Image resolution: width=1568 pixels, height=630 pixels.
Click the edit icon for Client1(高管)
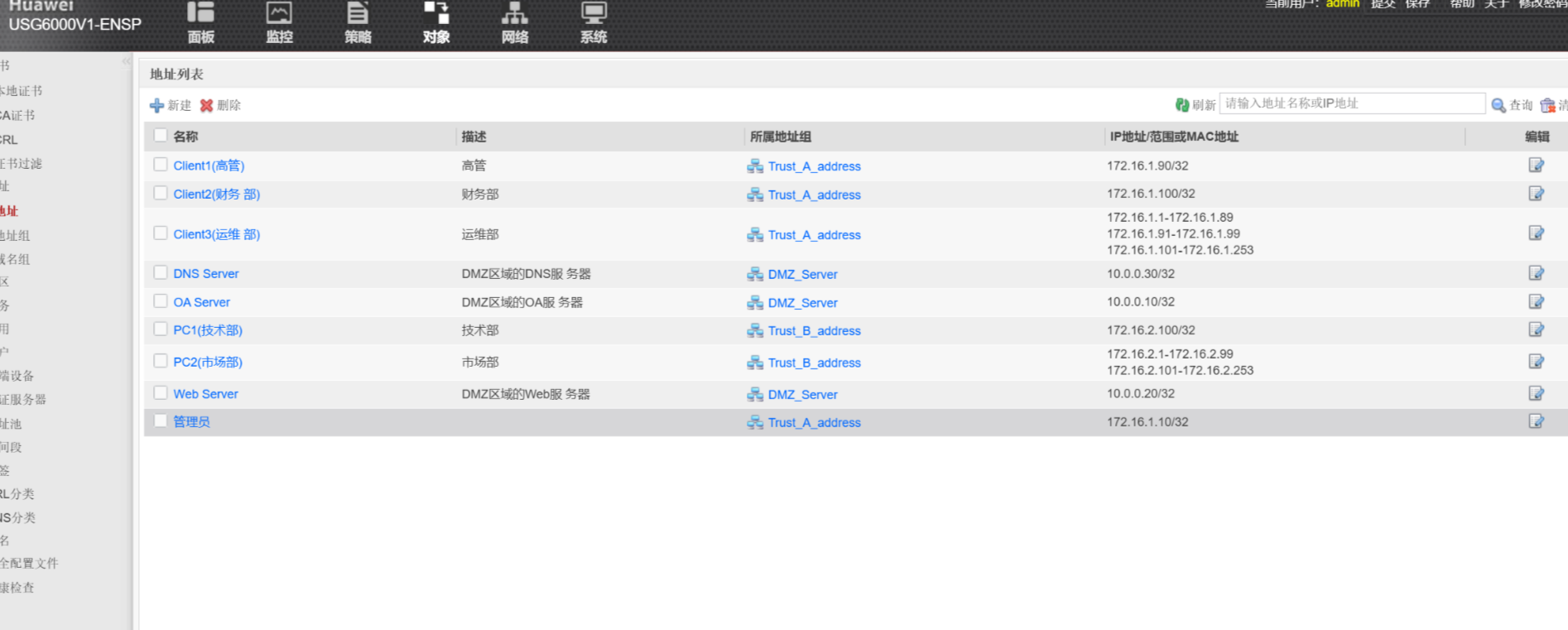1537,165
